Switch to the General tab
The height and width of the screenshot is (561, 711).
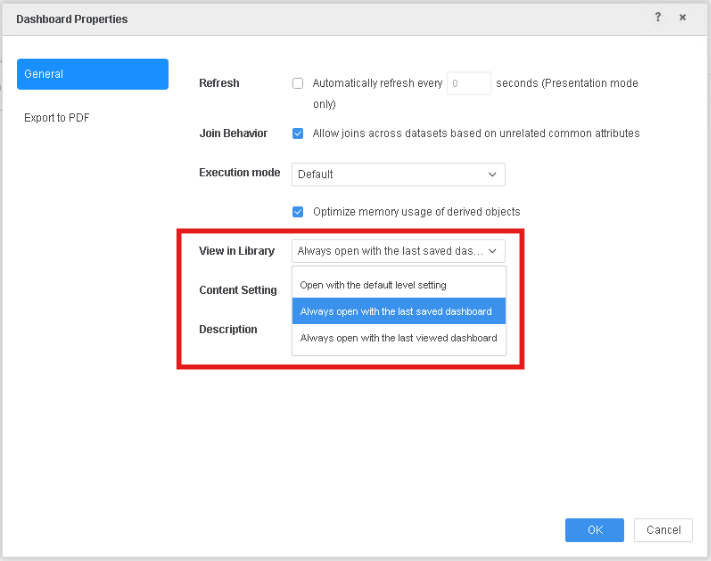pos(93,74)
